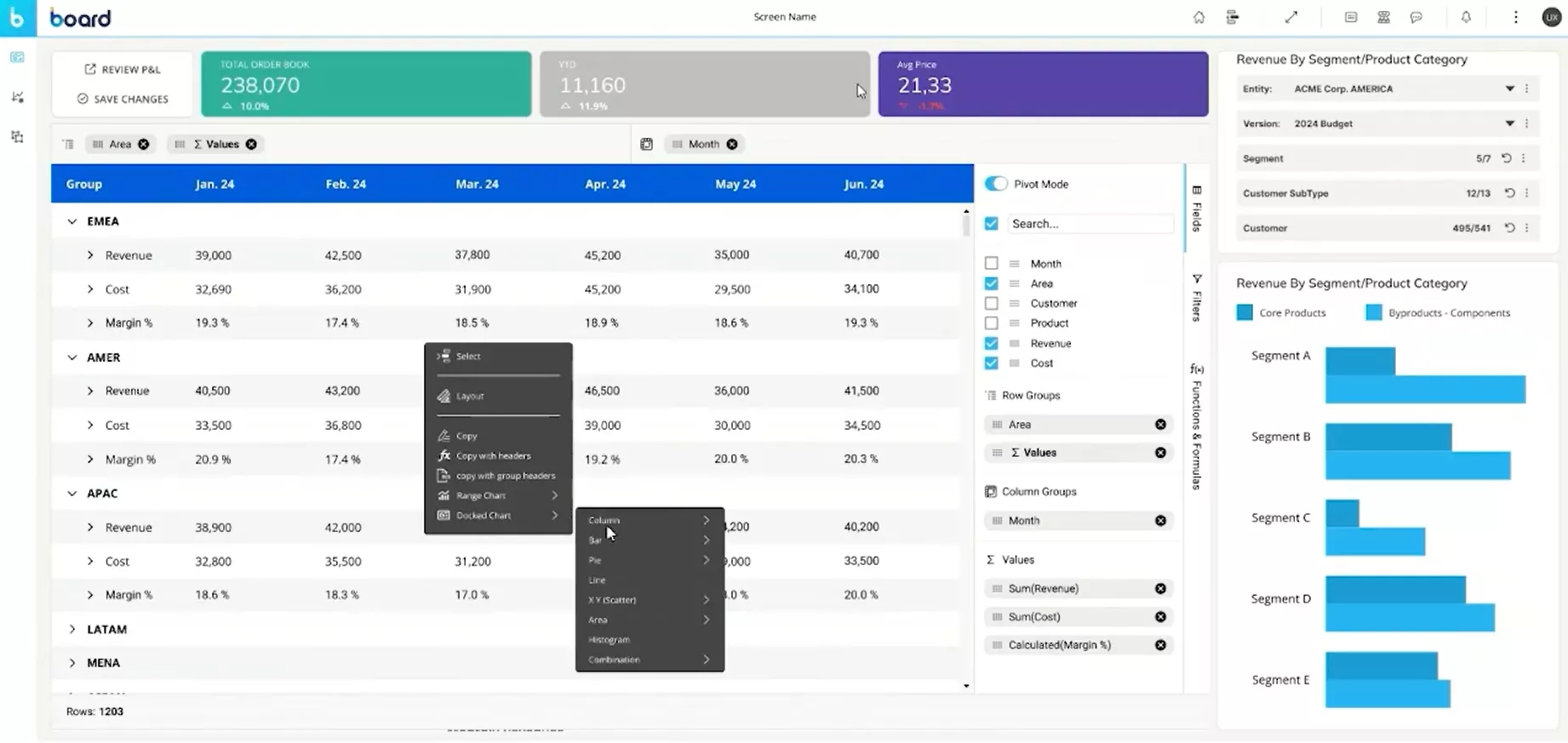The height and width of the screenshot is (743, 1568).
Task: Click the chart icon in left sidebar
Action: click(17, 97)
